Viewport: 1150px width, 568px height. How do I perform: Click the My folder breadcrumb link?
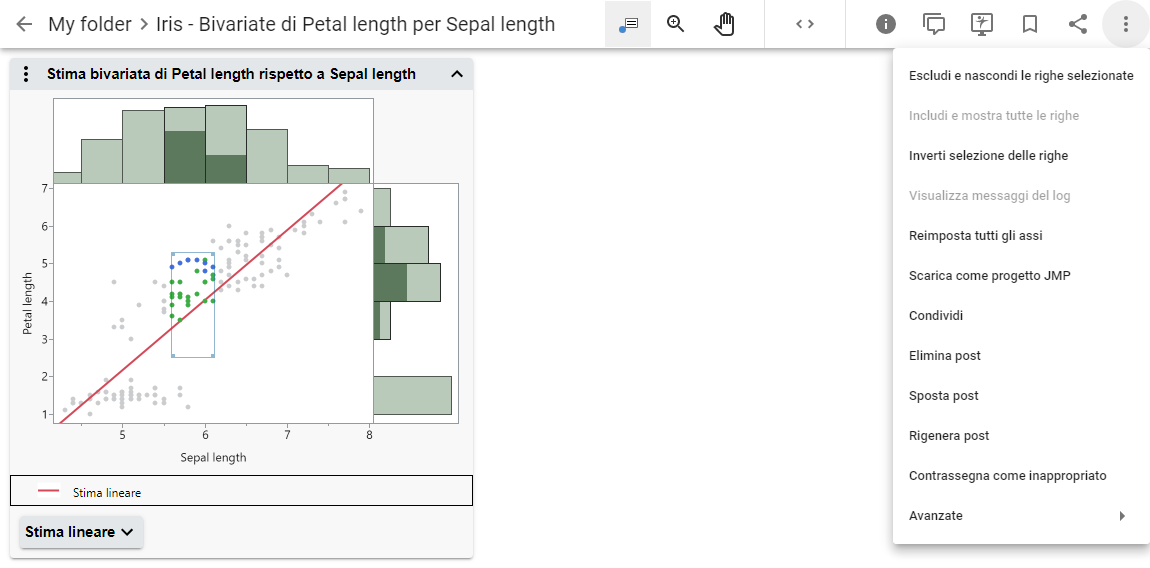click(x=90, y=24)
